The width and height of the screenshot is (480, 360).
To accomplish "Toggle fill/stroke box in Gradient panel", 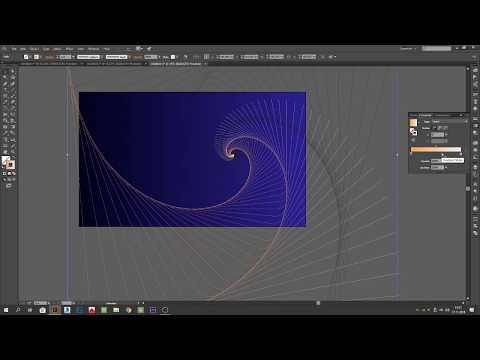I will pos(413,132).
